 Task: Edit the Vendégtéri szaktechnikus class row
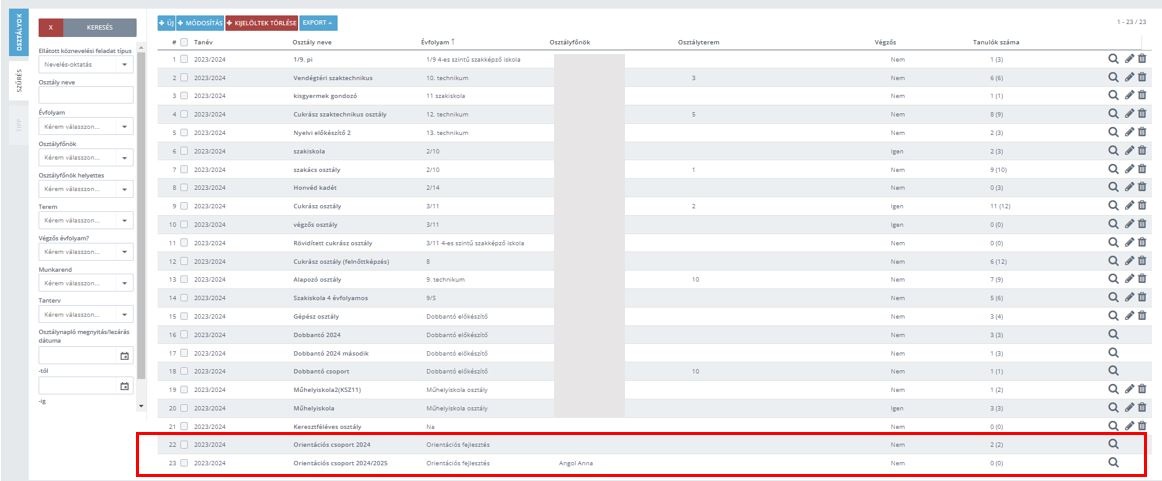click(x=1129, y=78)
